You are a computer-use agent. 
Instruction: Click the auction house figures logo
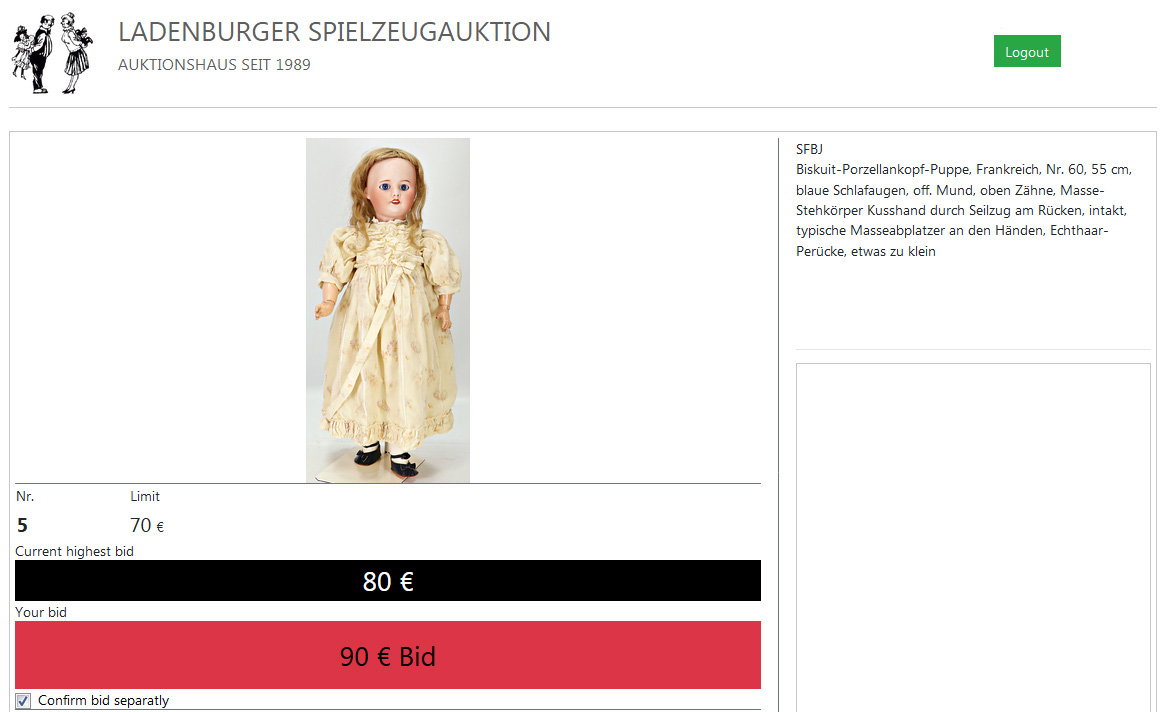(x=52, y=53)
